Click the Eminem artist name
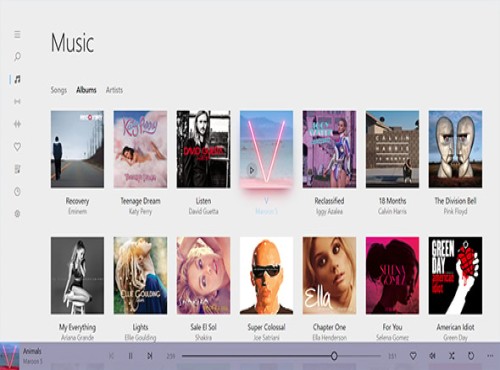The width and height of the screenshot is (500, 370). pos(77,212)
